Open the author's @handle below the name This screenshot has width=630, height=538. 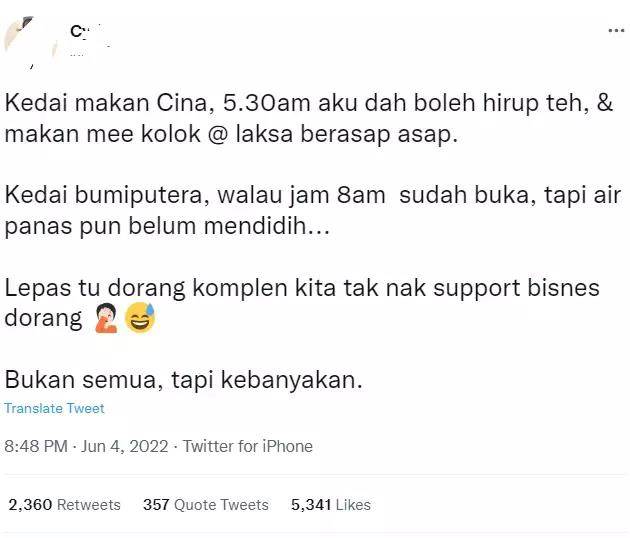[78, 54]
